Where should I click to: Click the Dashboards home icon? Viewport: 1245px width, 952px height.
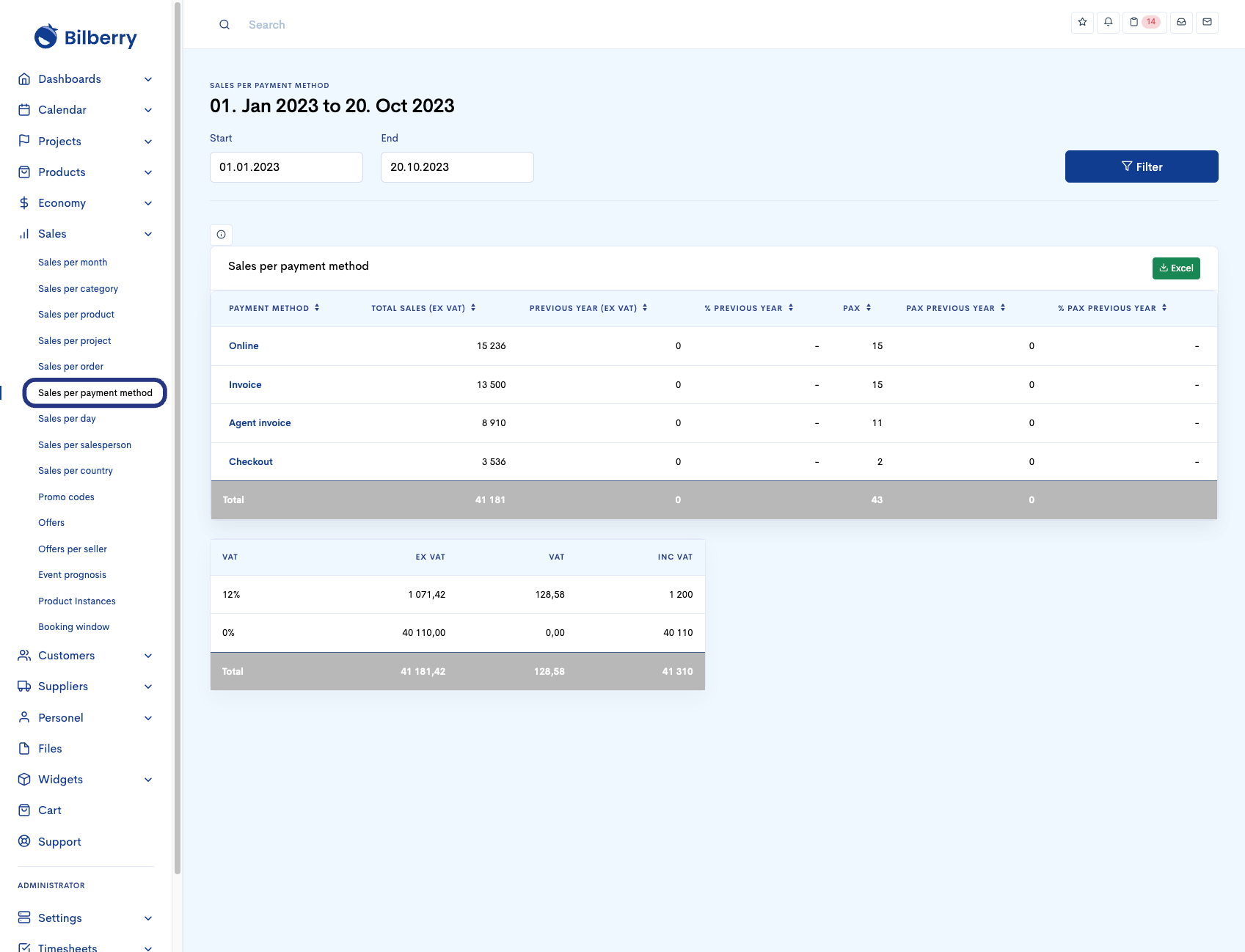click(x=24, y=79)
